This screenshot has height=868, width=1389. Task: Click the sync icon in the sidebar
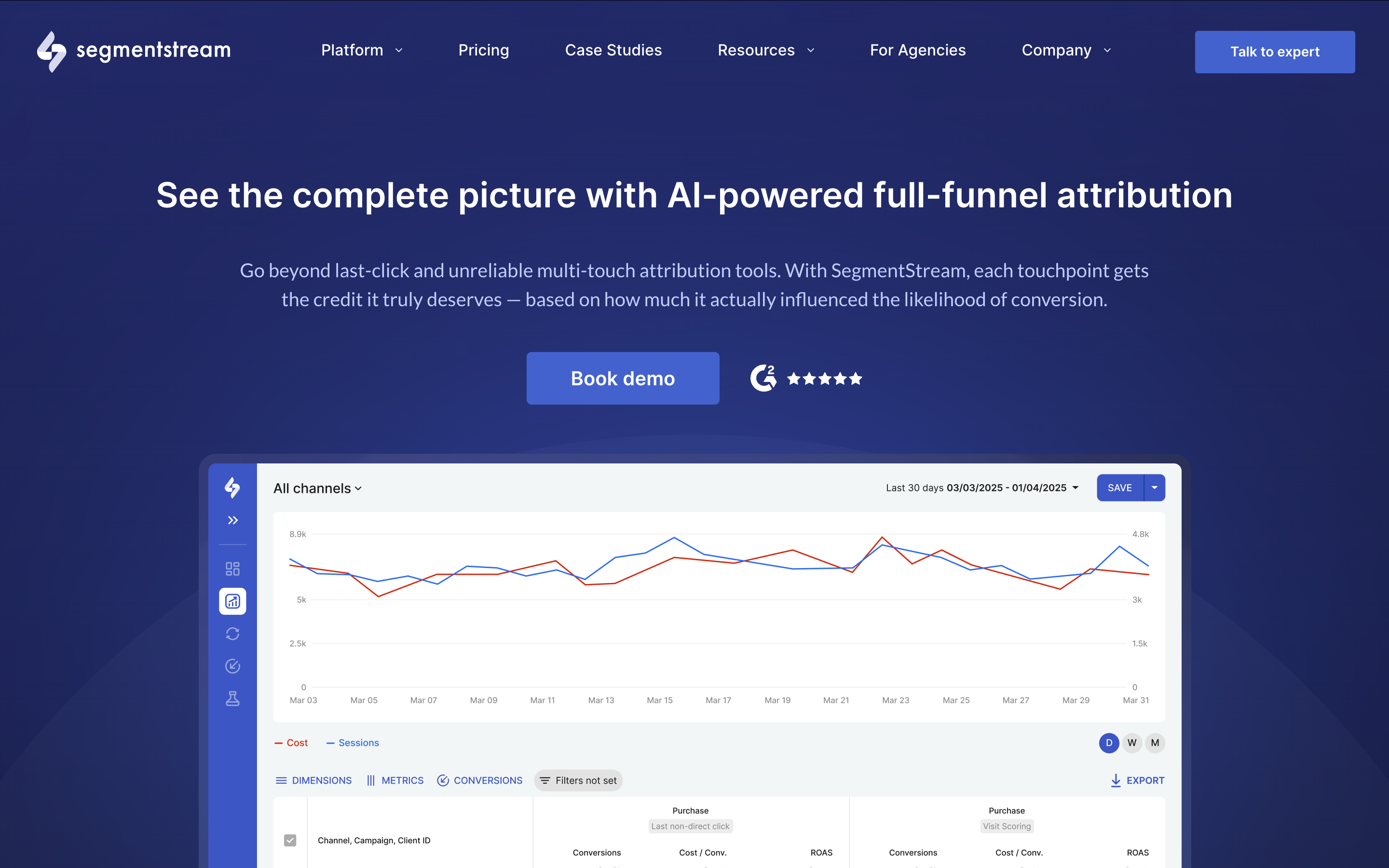(232, 633)
